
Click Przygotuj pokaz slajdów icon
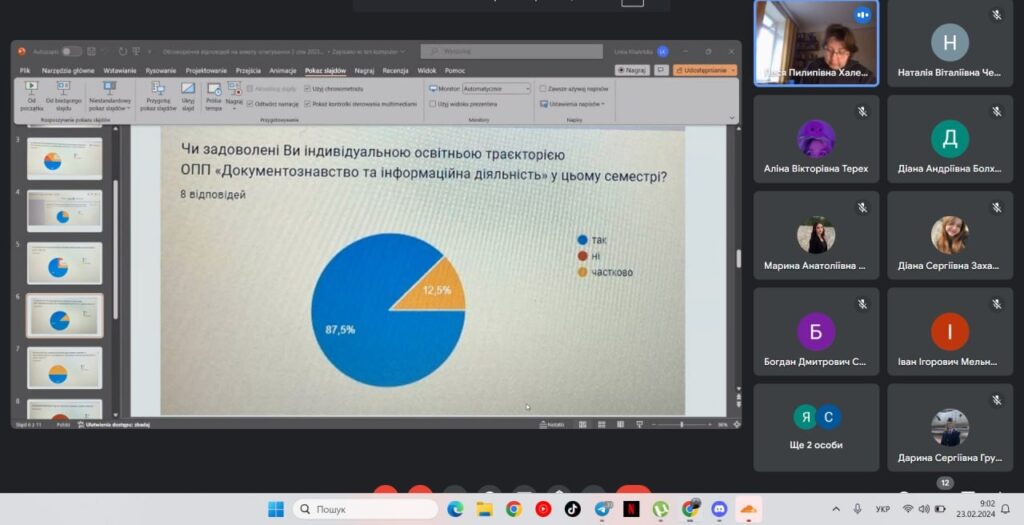tap(158, 93)
